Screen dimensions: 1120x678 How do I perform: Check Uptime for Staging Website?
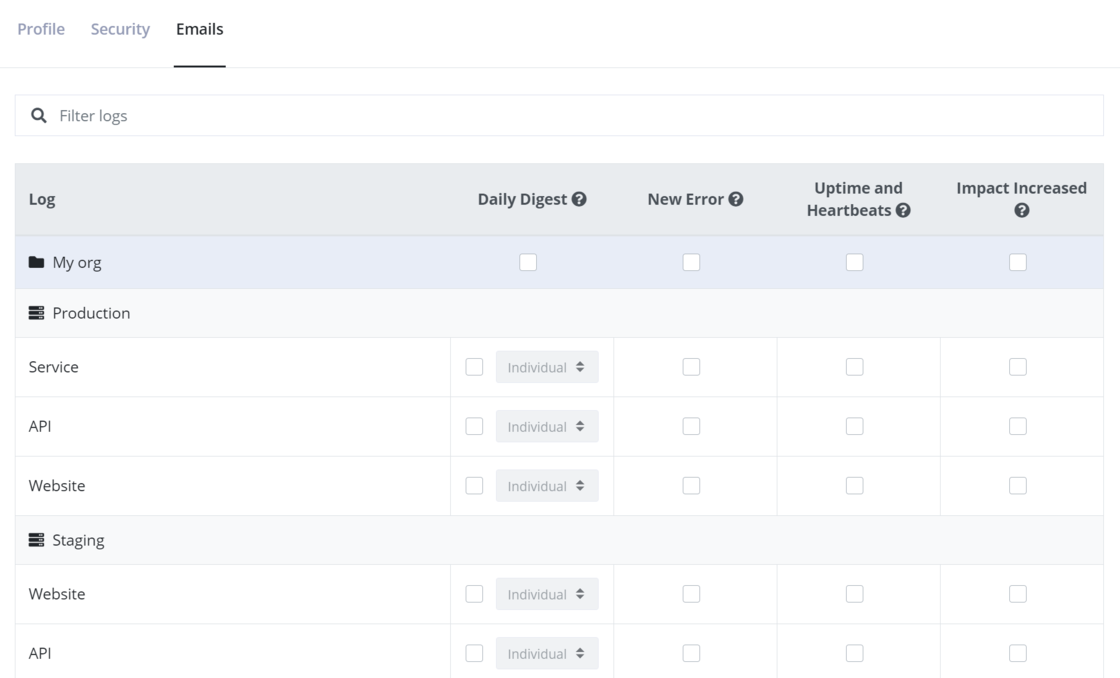[x=854, y=594]
